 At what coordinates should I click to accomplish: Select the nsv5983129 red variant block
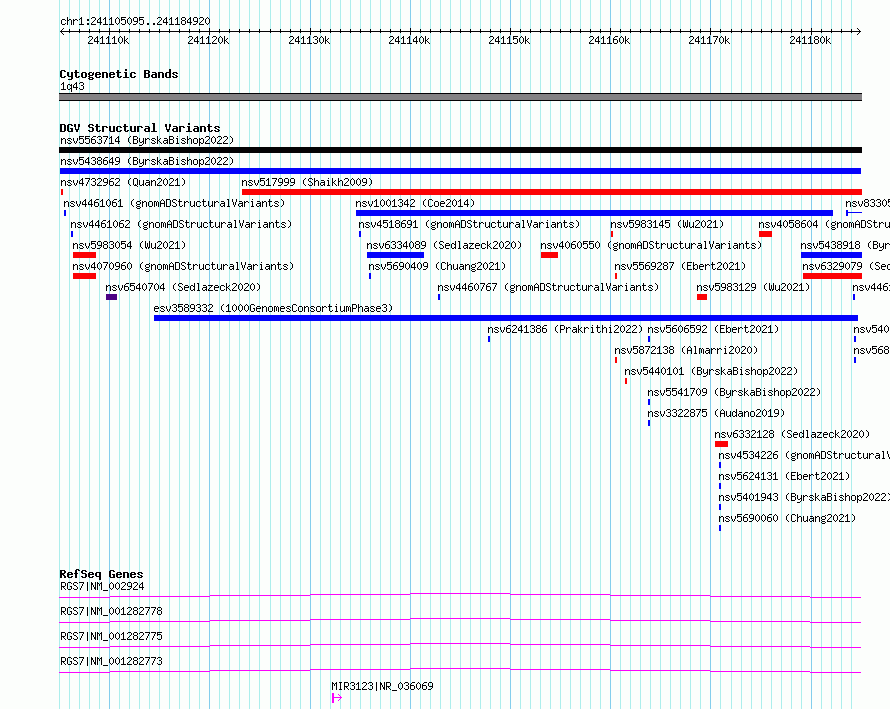[702, 297]
